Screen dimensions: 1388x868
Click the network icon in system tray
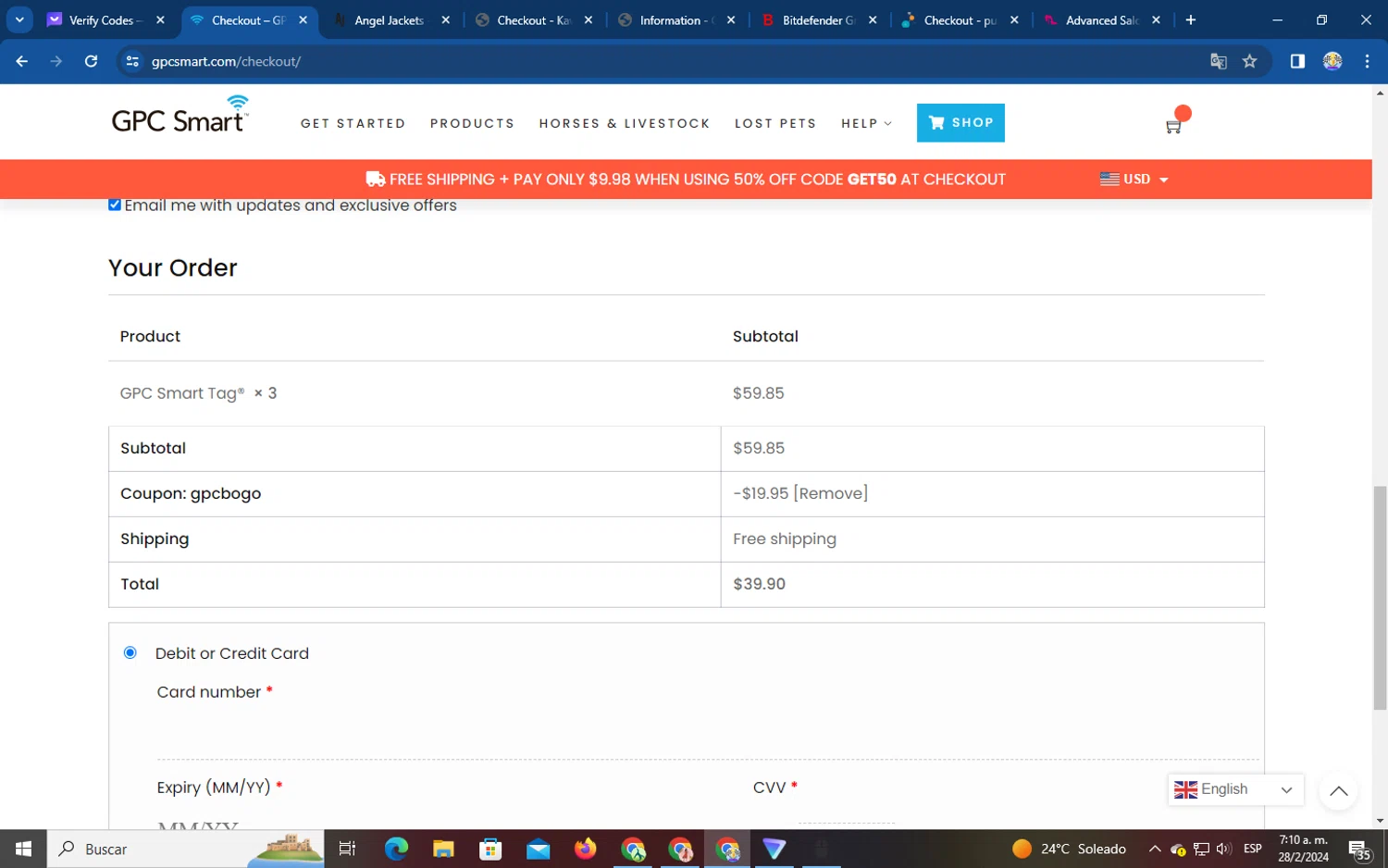[1201, 849]
